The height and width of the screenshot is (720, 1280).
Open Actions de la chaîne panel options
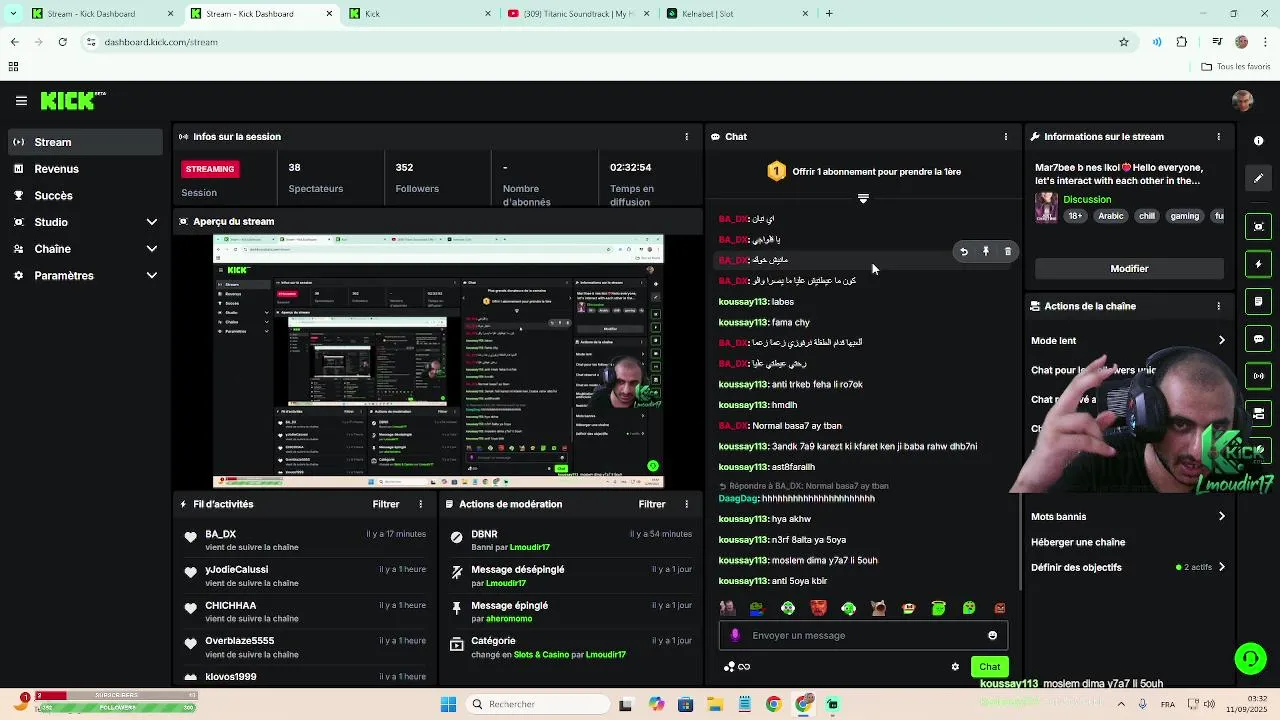coord(1218,306)
